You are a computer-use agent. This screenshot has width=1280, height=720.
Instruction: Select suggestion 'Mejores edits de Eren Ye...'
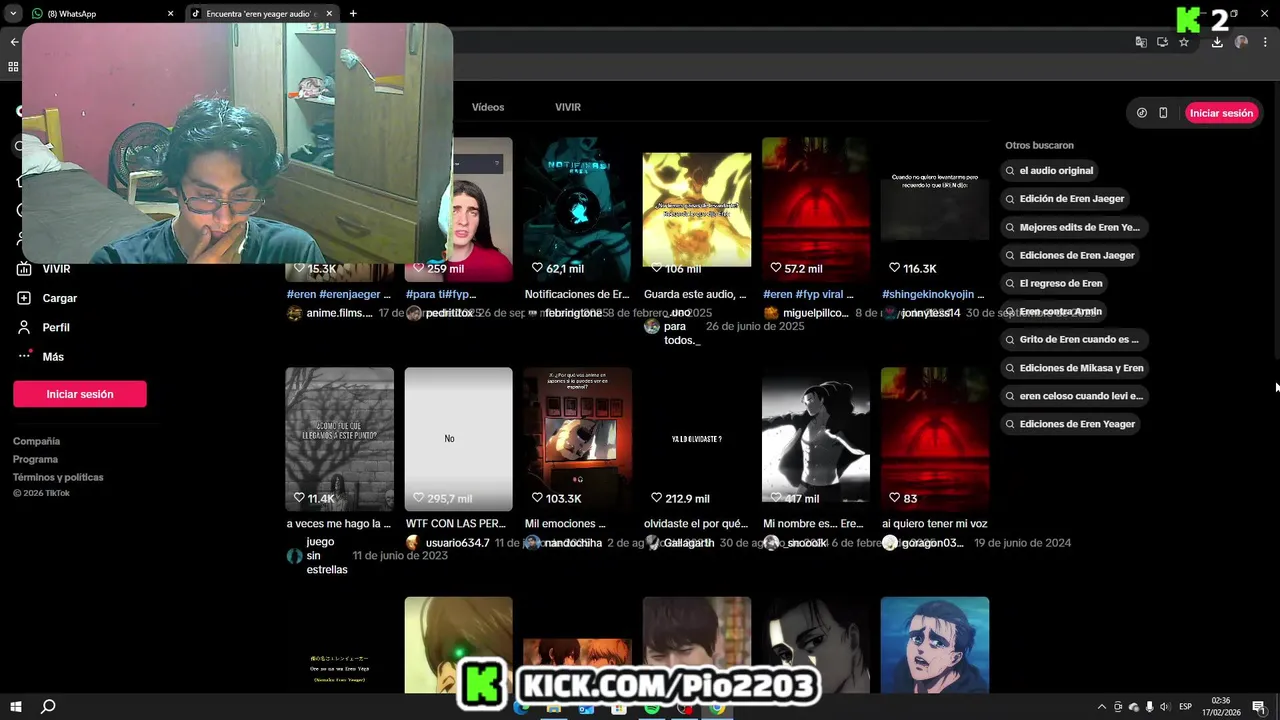(1073, 227)
